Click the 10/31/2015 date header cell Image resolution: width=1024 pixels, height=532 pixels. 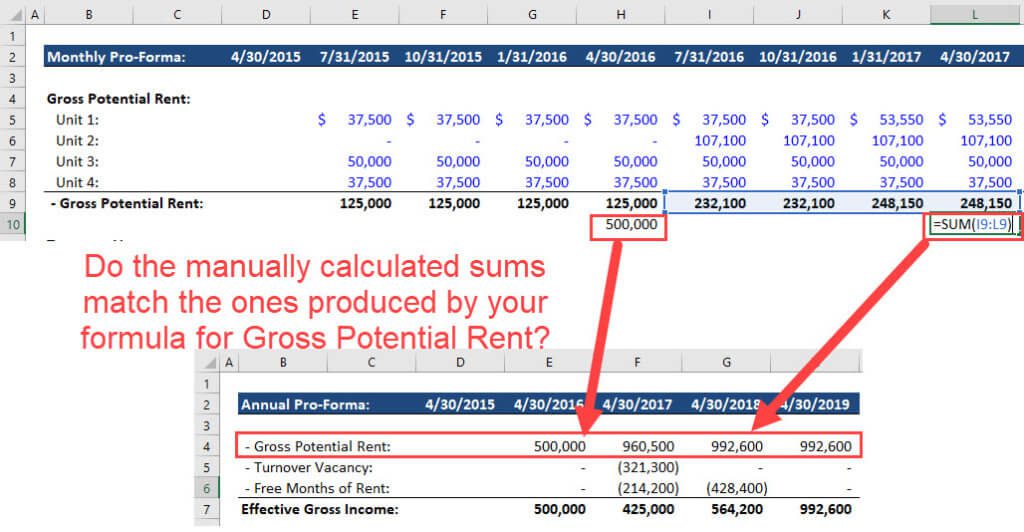tap(445, 57)
